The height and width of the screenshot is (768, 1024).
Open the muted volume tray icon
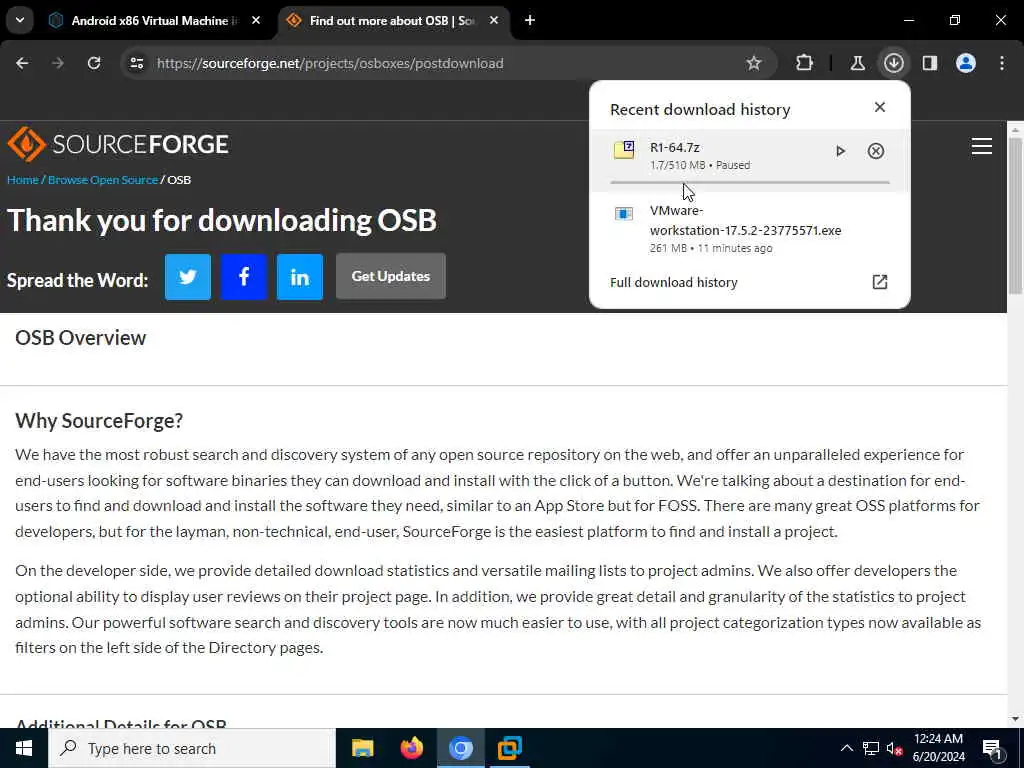tap(895, 748)
